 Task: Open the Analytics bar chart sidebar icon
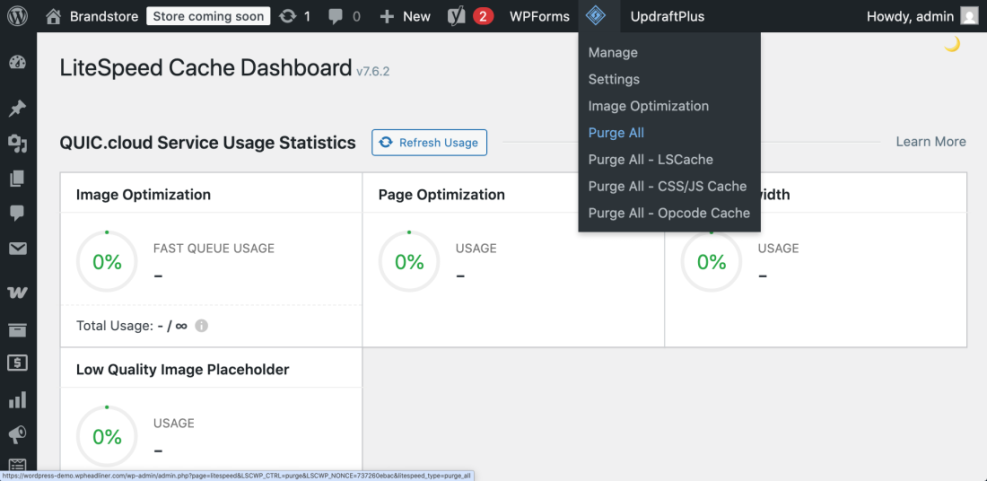pos(18,399)
